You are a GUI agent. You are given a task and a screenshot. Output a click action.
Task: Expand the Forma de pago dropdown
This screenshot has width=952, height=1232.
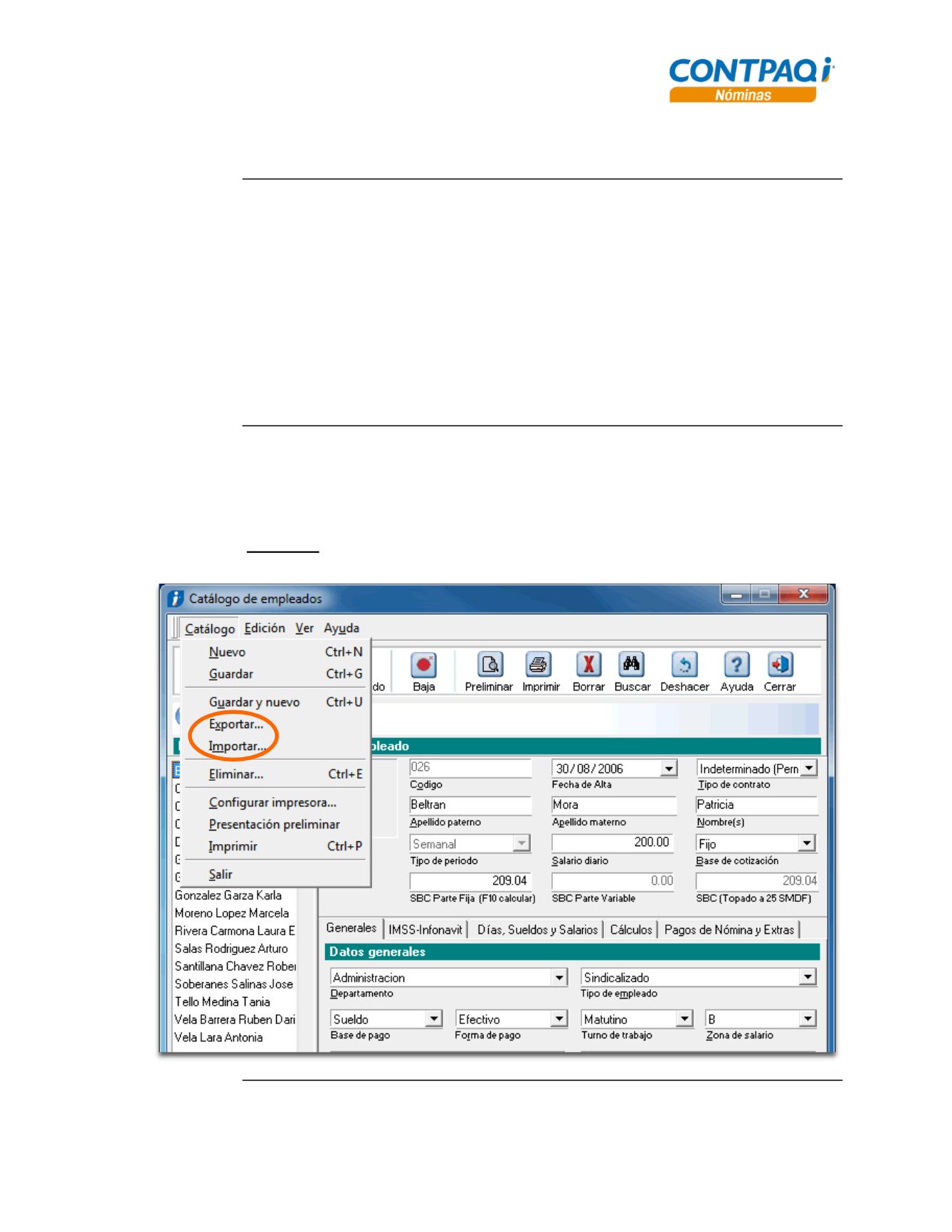click(x=559, y=1019)
